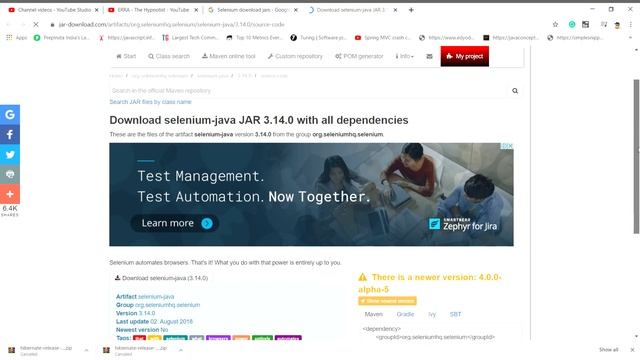Open the Largest Tech Comm... bookmark
This screenshot has height=360, width=640.
tap(190, 38)
